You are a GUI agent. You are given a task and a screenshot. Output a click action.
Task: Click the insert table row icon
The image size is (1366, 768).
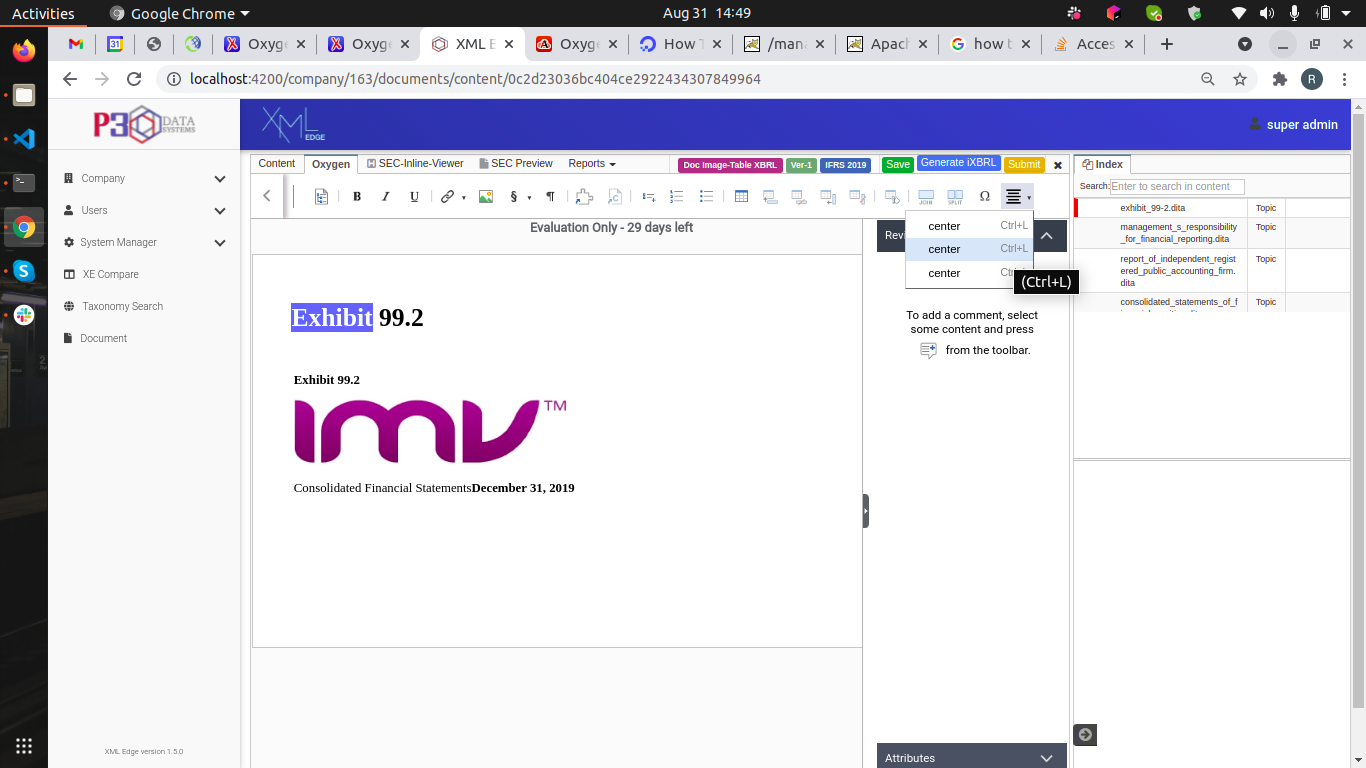[x=770, y=196]
